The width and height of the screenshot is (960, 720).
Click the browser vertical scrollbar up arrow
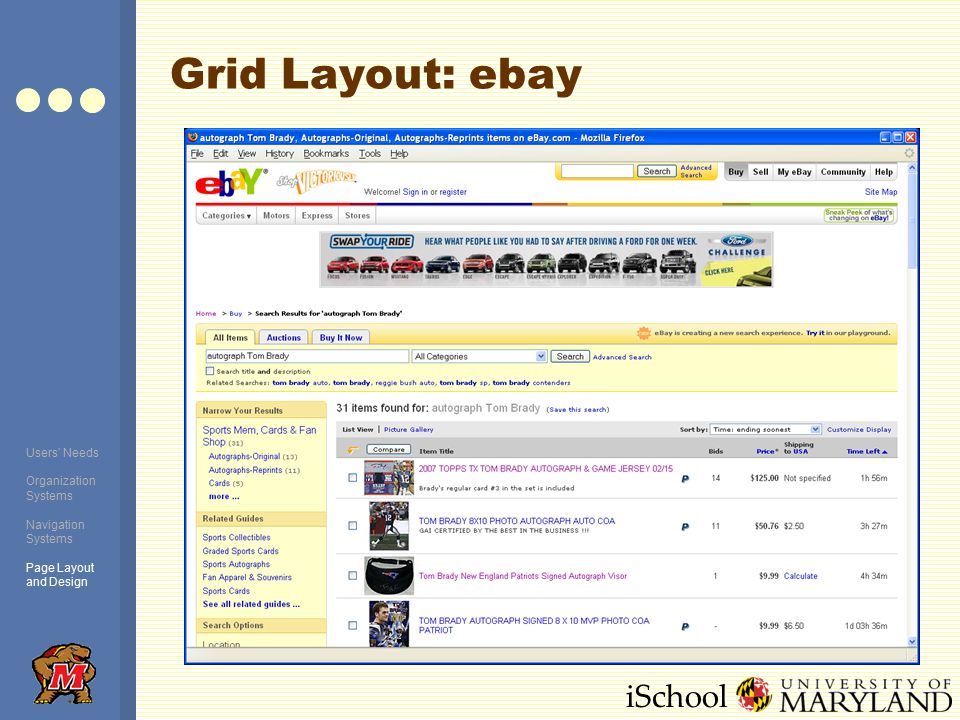coord(912,168)
